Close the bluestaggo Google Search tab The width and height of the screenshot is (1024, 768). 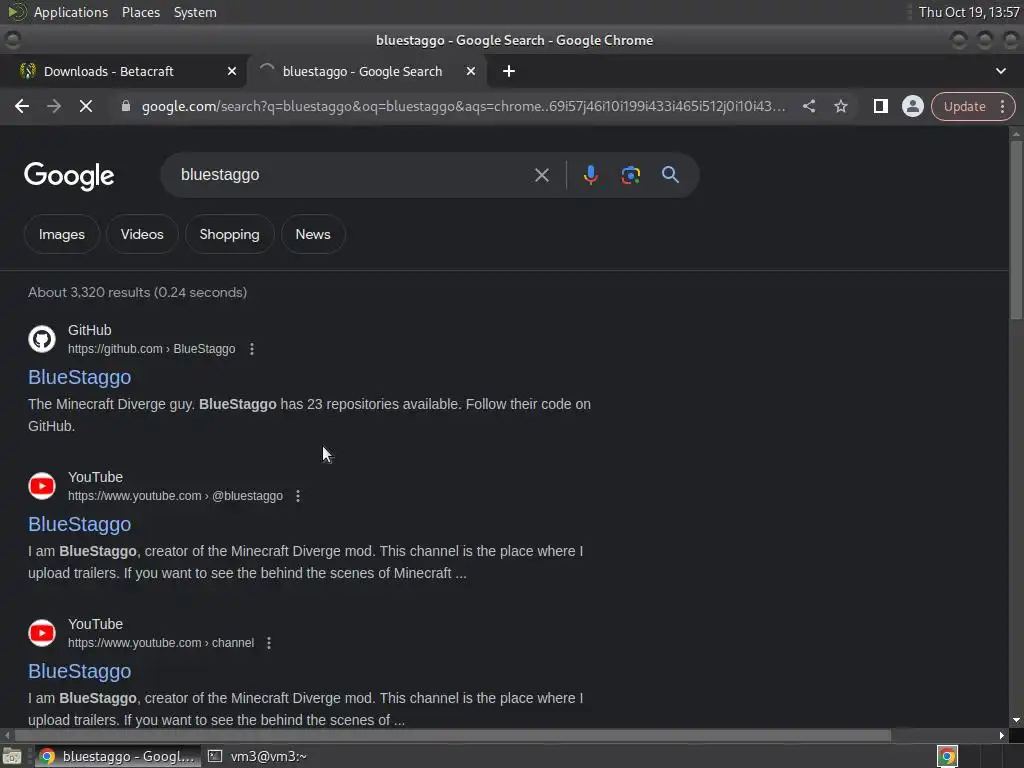tap(470, 71)
